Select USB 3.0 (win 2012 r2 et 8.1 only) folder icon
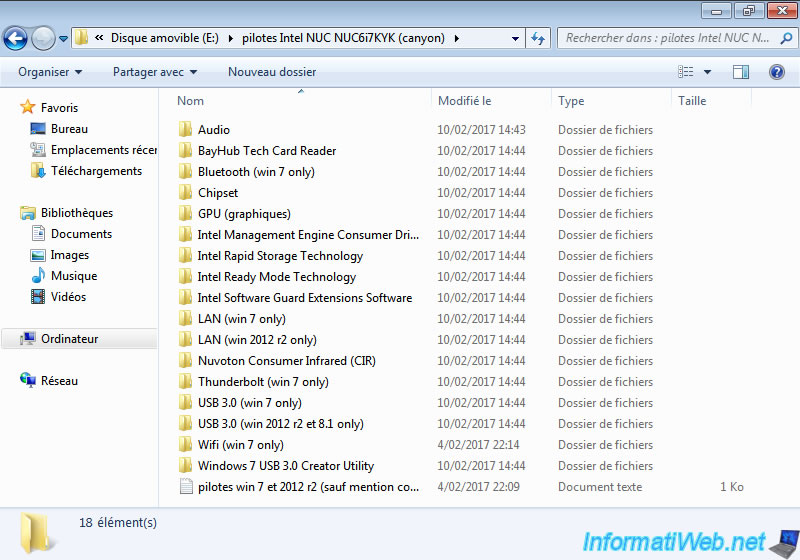This screenshot has height=560, width=800. (x=186, y=423)
